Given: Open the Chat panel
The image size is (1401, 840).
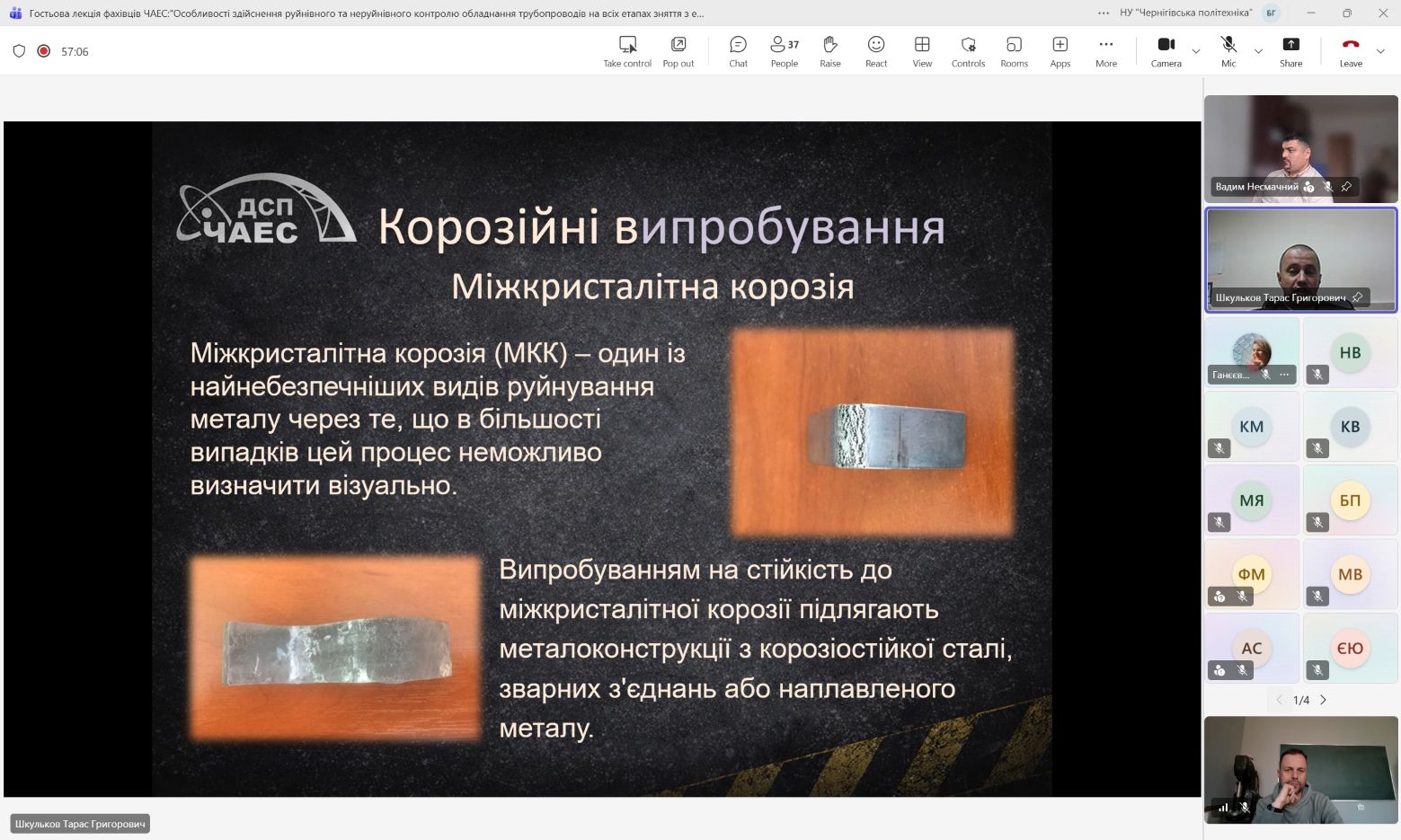Looking at the screenshot, I should click(x=738, y=51).
